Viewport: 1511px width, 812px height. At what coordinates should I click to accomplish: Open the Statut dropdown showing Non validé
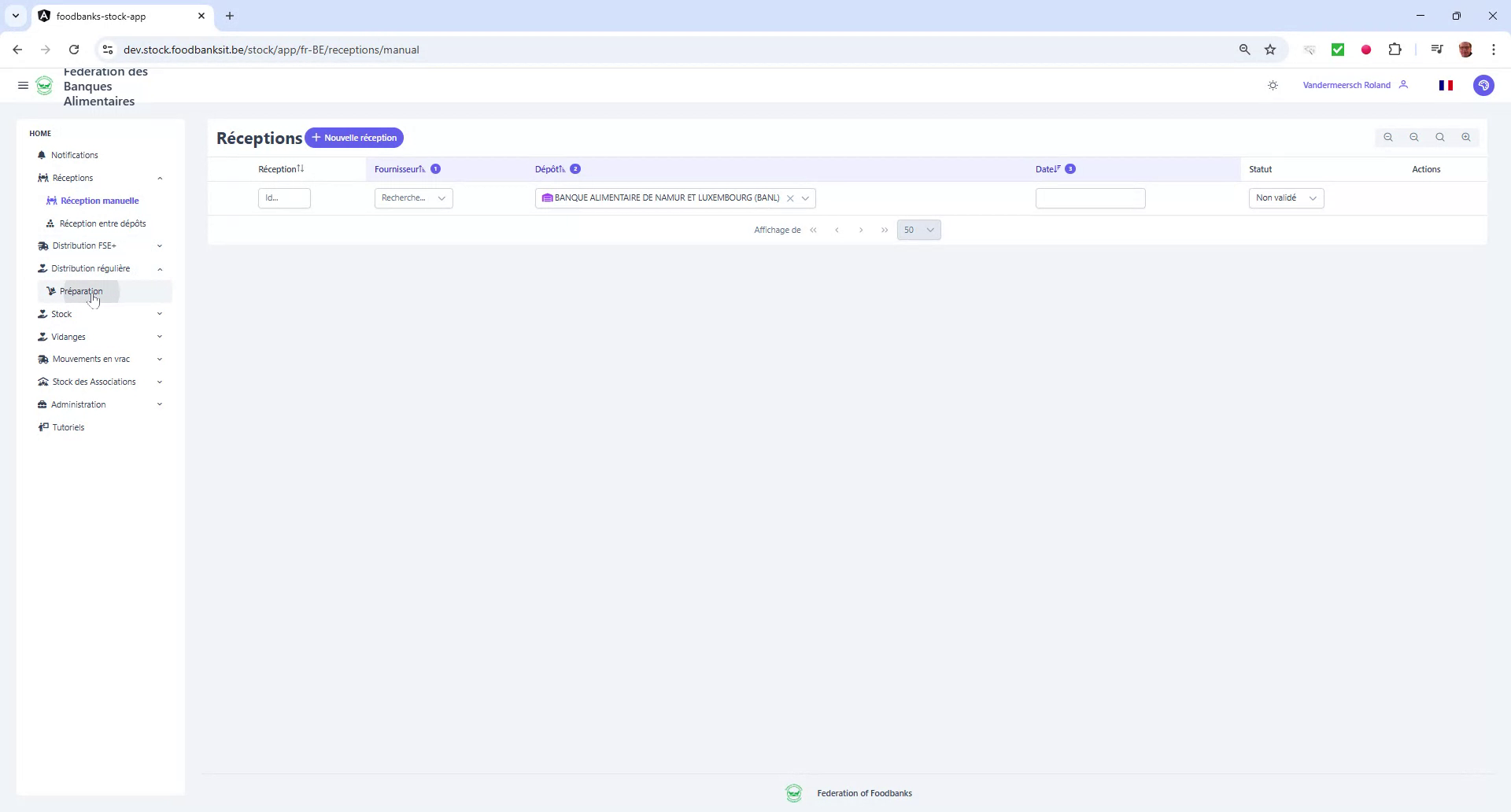click(x=1286, y=198)
